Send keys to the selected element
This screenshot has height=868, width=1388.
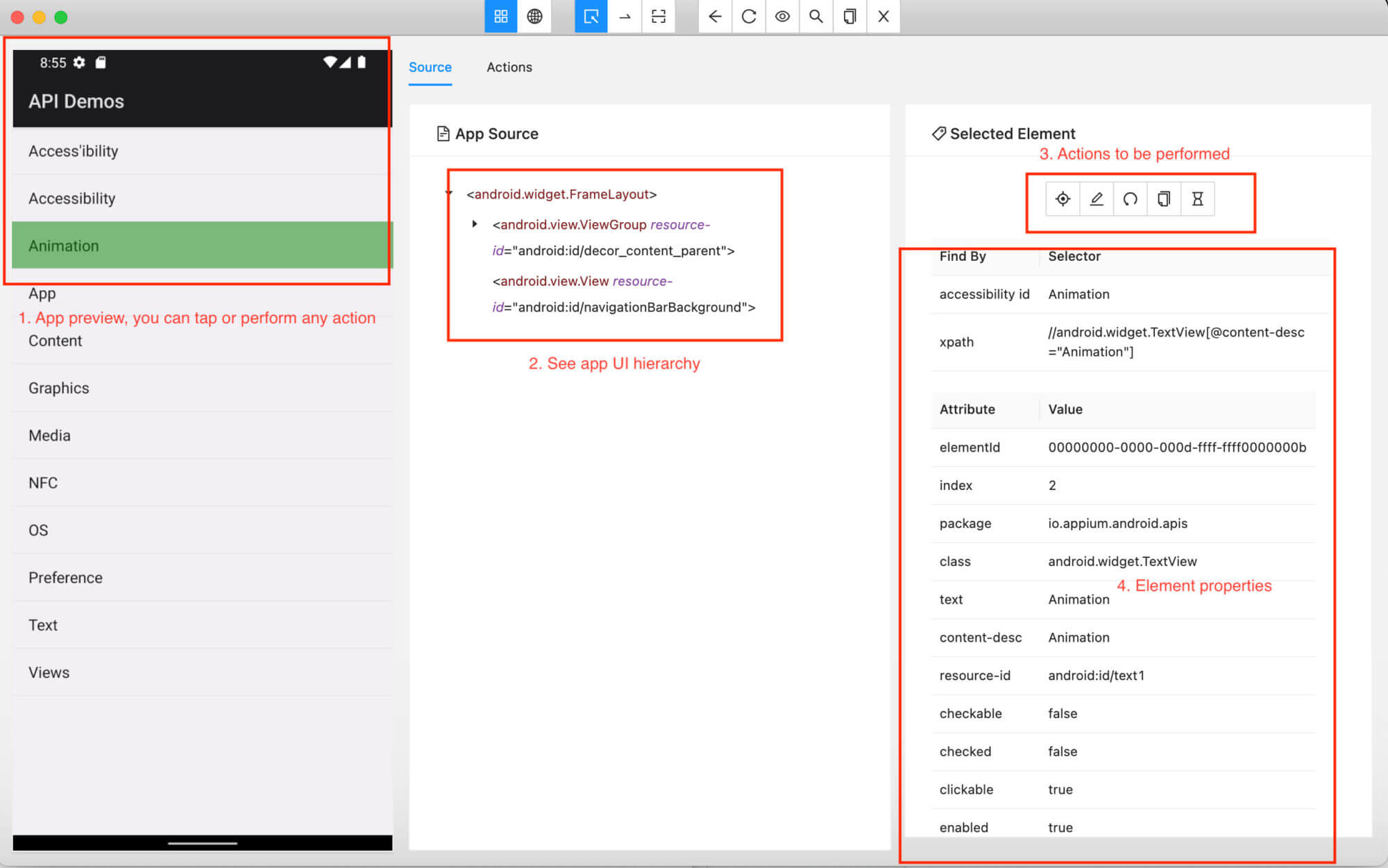pos(1097,199)
